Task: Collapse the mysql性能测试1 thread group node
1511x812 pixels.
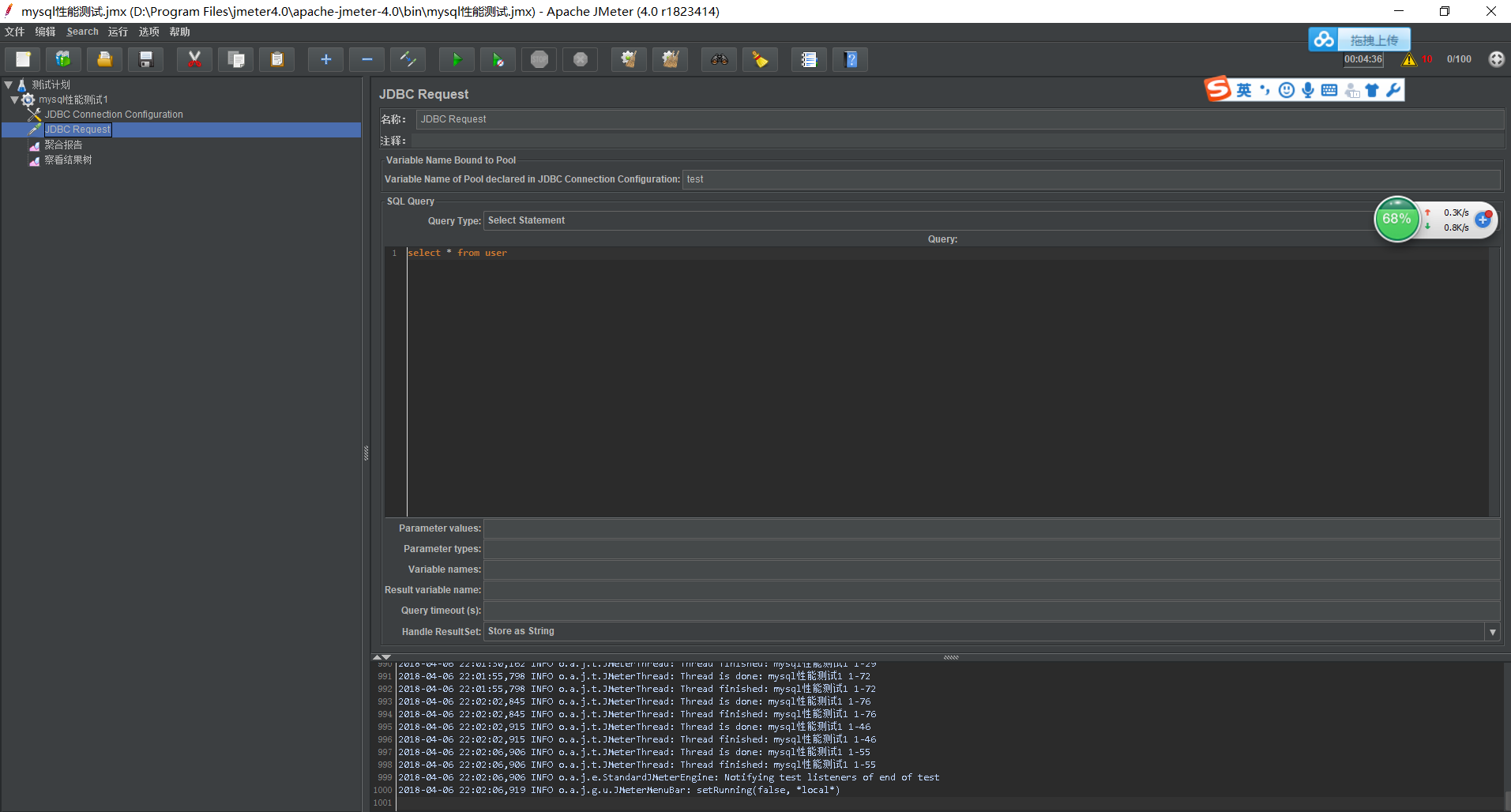Action: [x=14, y=100]
